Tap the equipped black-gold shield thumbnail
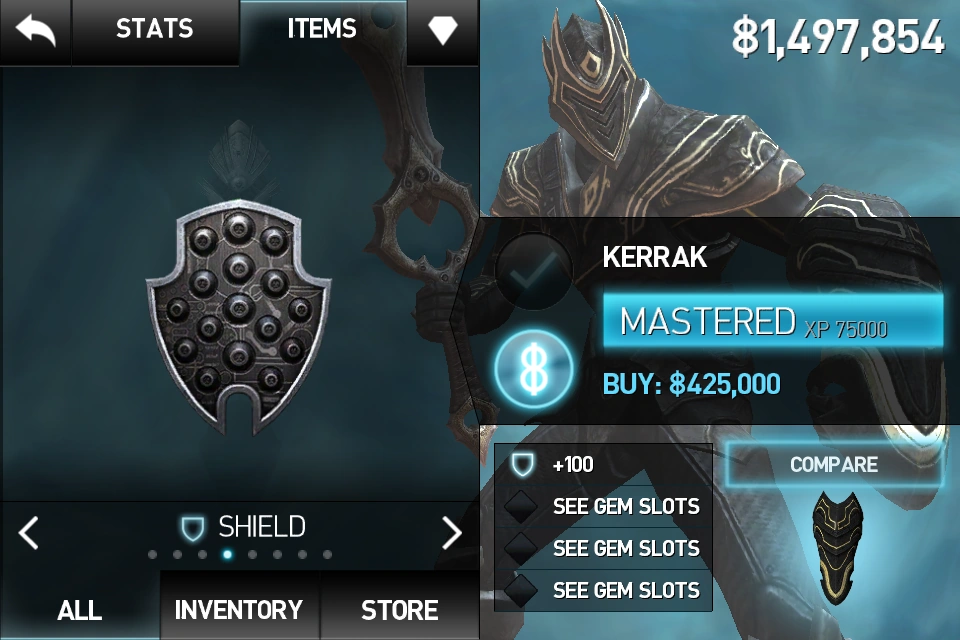 pos(838,548)
